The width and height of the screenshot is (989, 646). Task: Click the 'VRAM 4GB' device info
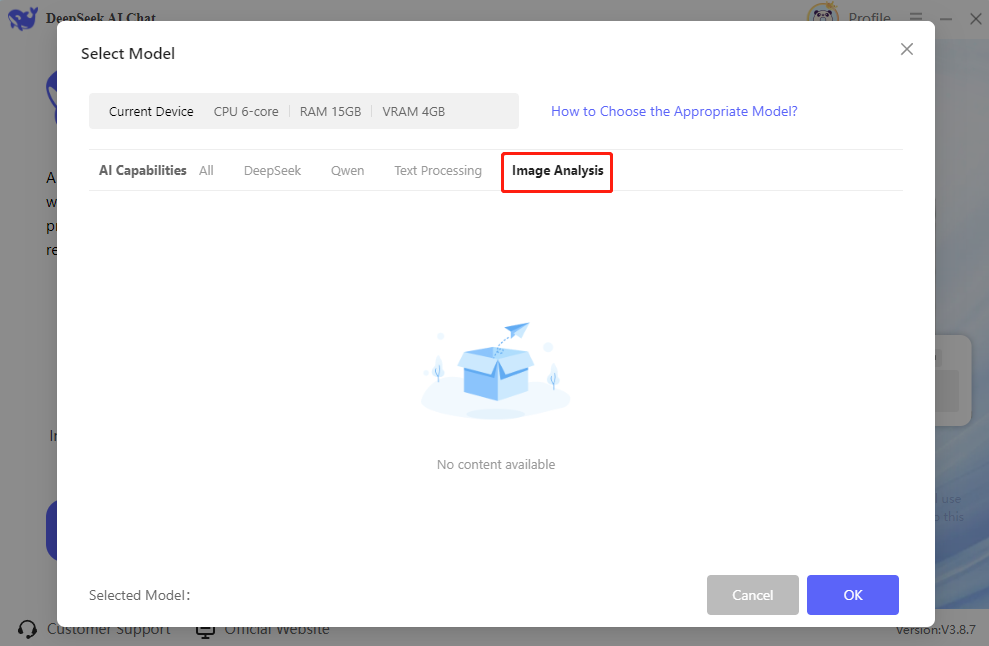[x=414, y=112]
